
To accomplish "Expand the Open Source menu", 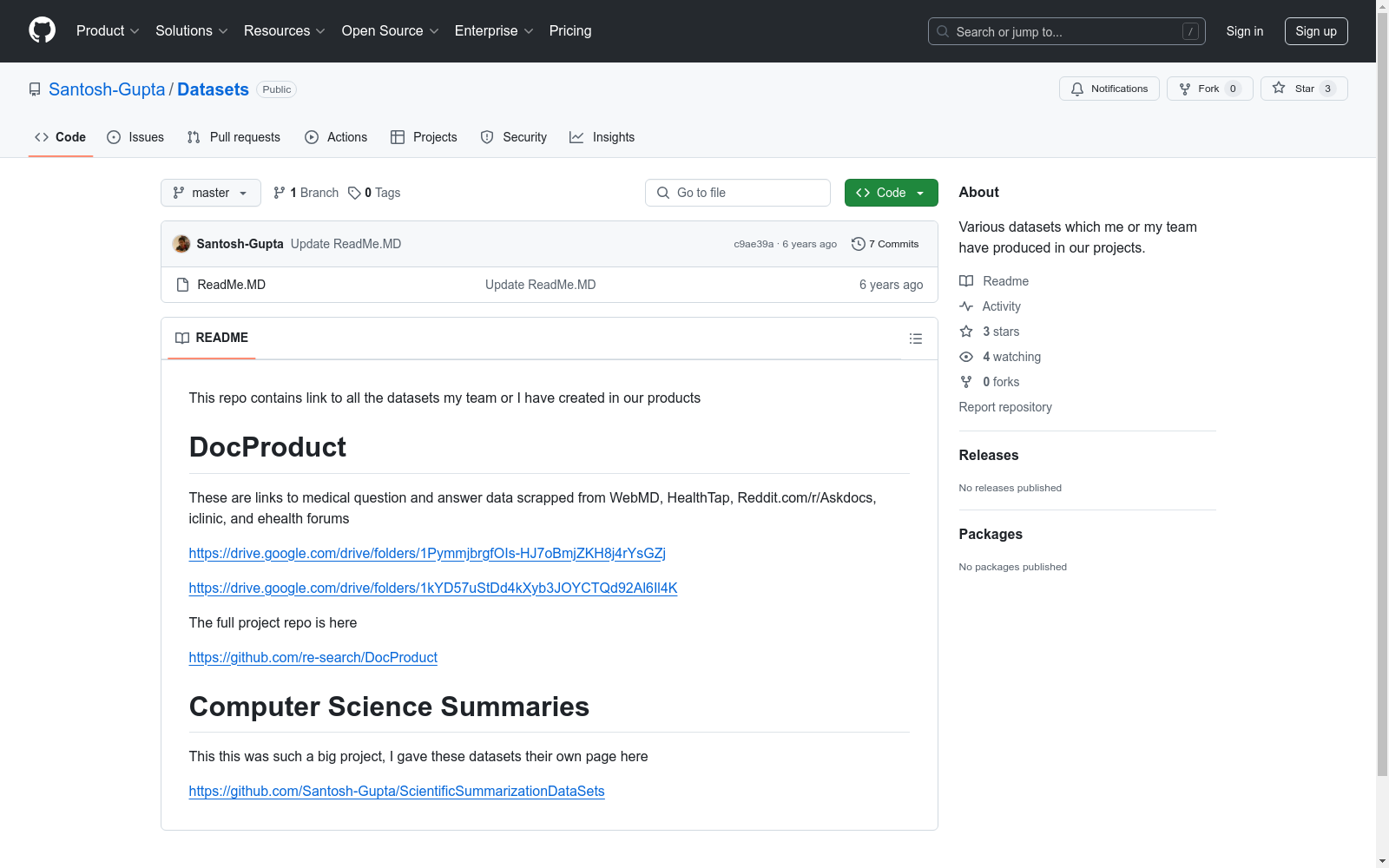I will pyautogui.click(x=391, y=31).
